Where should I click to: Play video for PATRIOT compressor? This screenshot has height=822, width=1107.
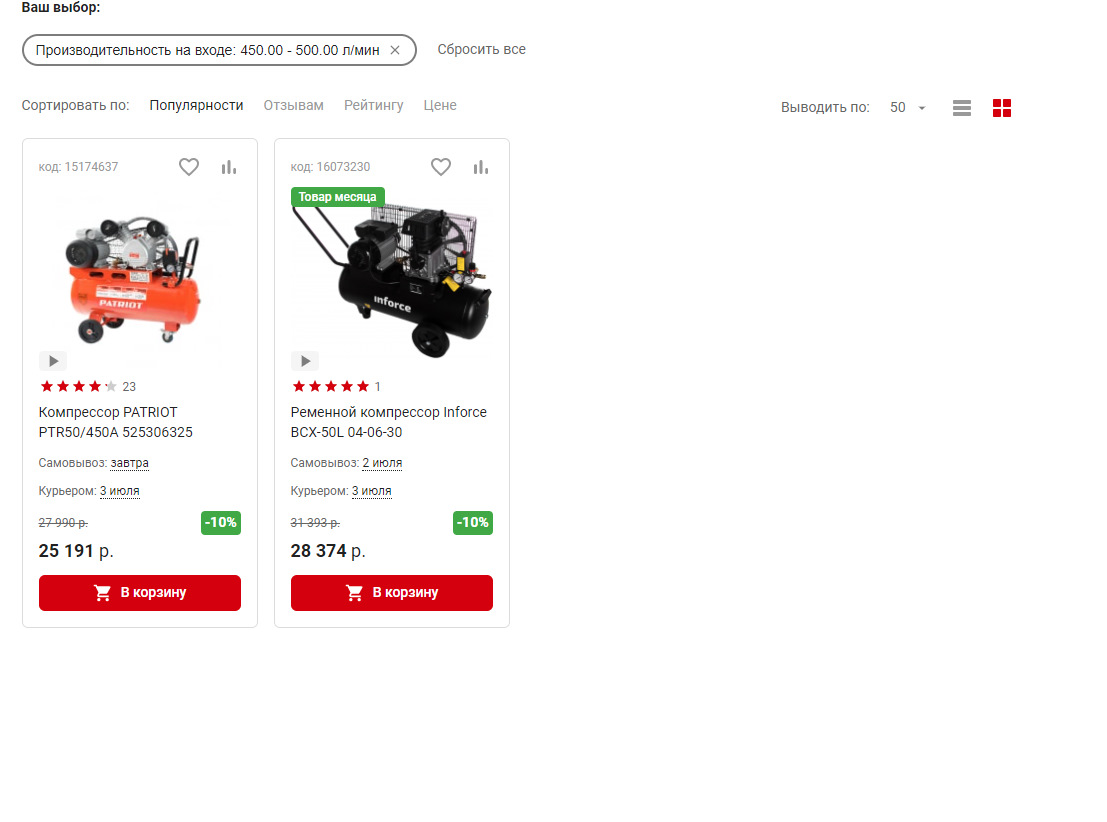point(53,361)
